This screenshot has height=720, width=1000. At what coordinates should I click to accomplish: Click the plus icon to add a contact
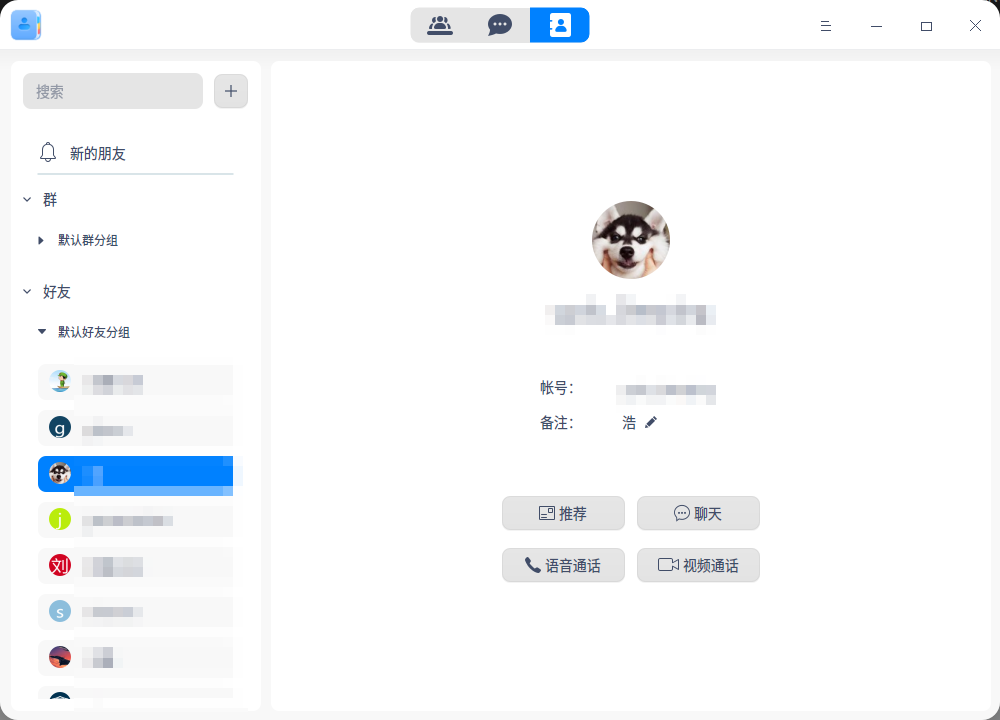(x=230, y=90)
